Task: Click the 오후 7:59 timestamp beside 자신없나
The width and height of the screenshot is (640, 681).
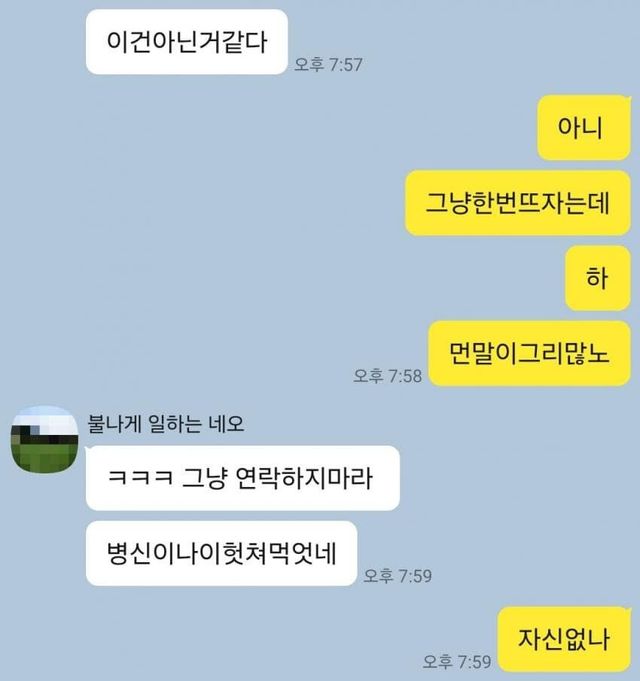Action: pyautogui.click(x=457, y=661)
